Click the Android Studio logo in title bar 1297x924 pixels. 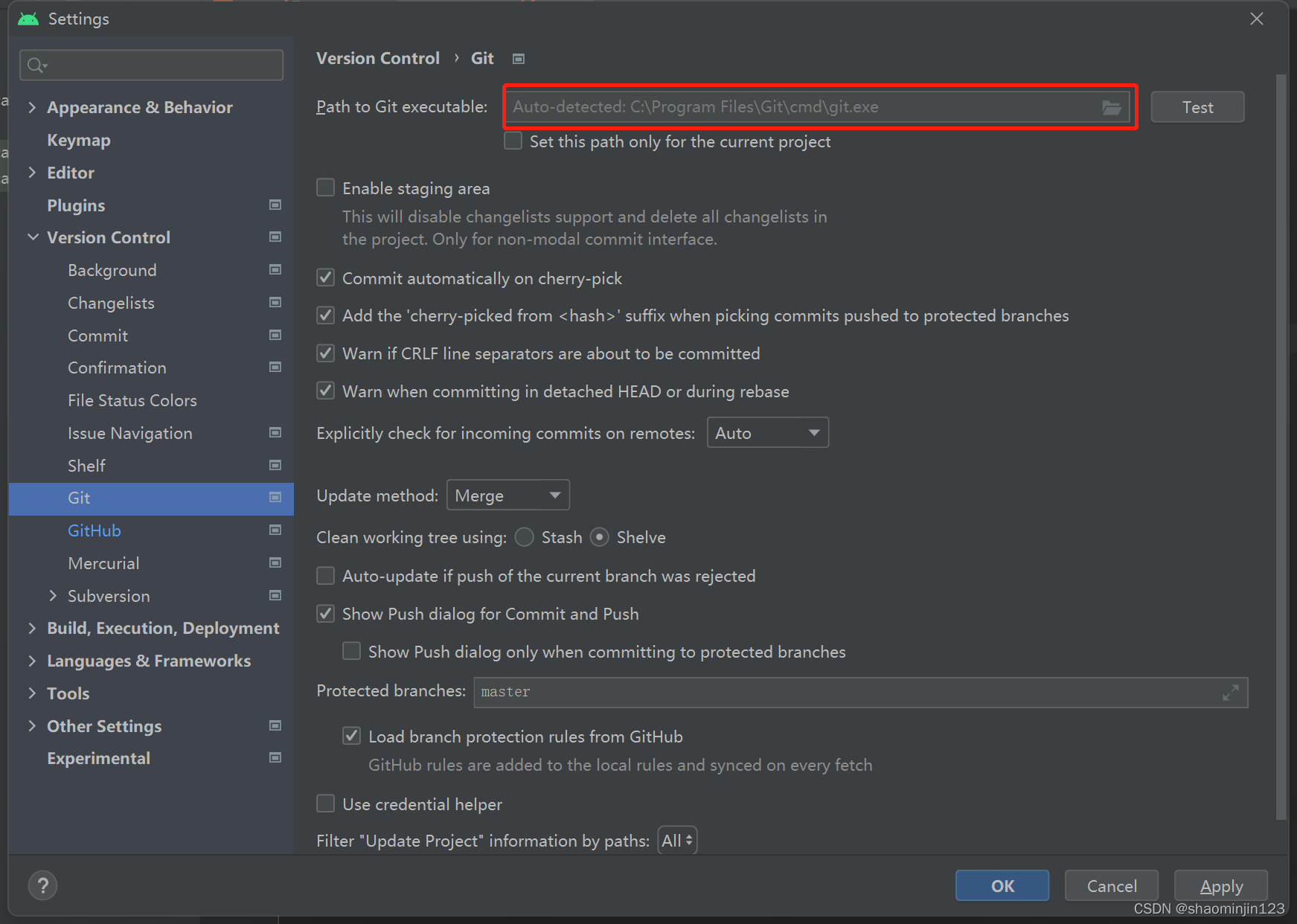pos(28,19)
